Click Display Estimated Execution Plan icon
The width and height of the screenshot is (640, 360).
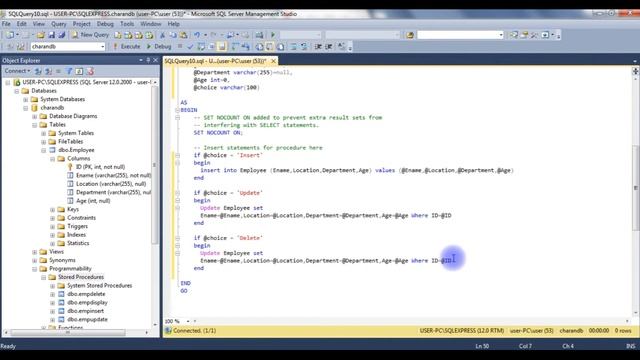(201, 47)
